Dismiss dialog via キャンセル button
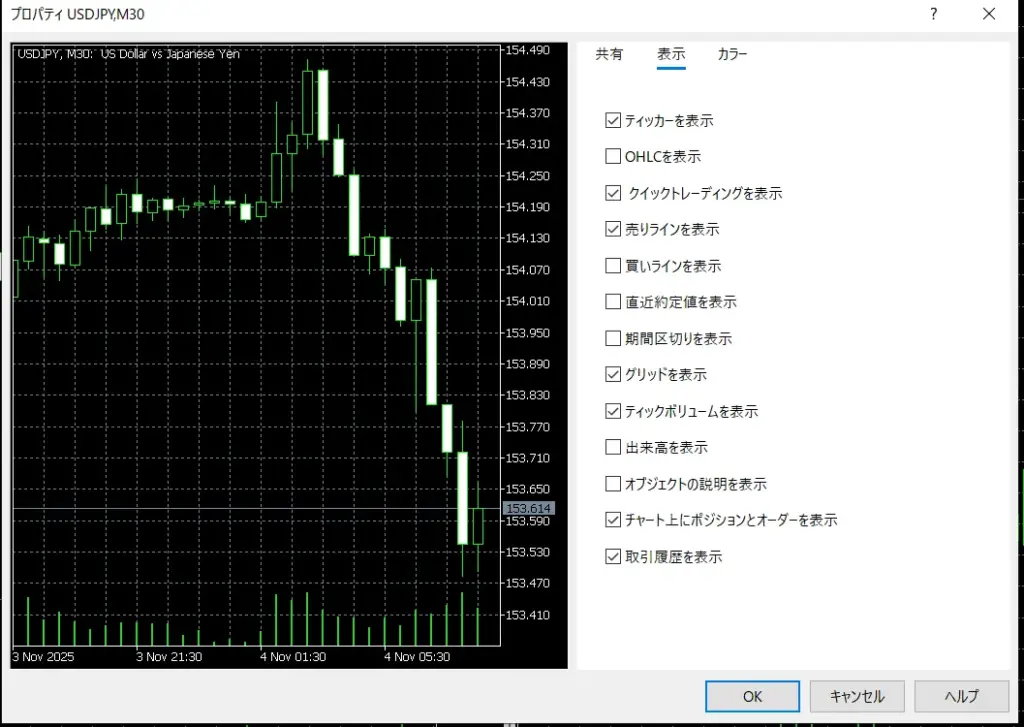 (857, 696)
